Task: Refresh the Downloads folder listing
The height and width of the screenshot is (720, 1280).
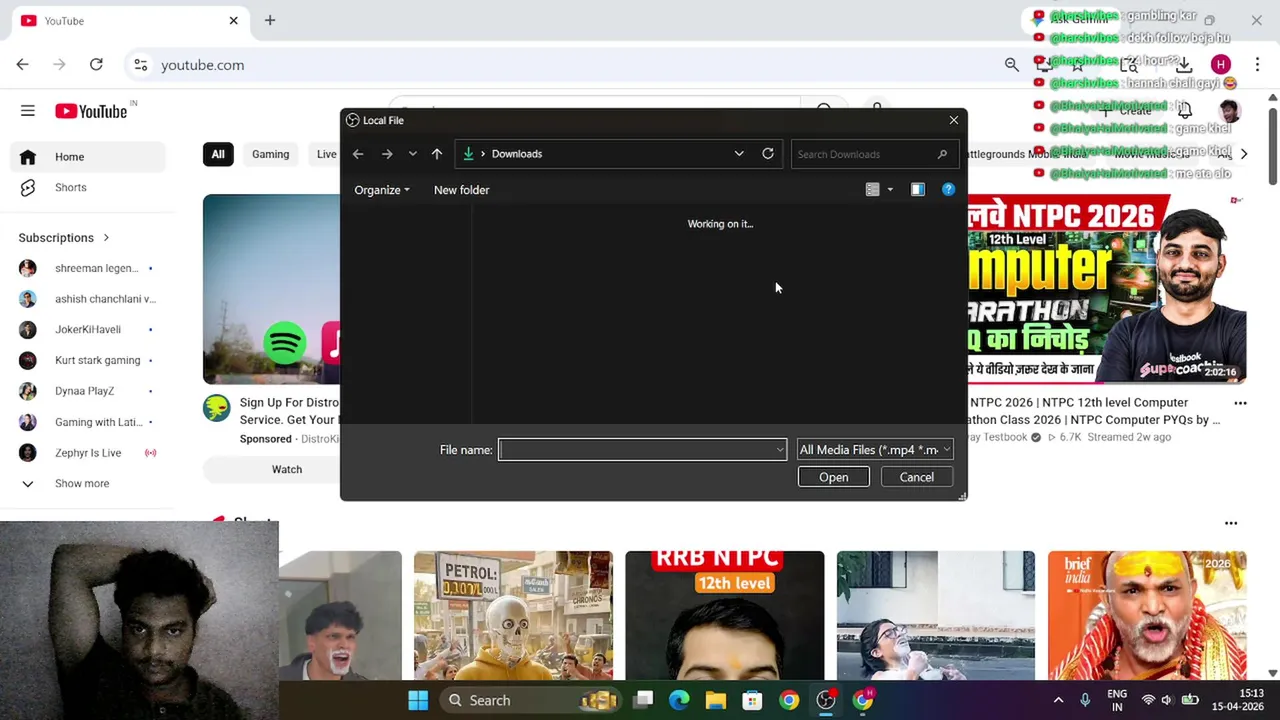Action: [x=768, y=154]
